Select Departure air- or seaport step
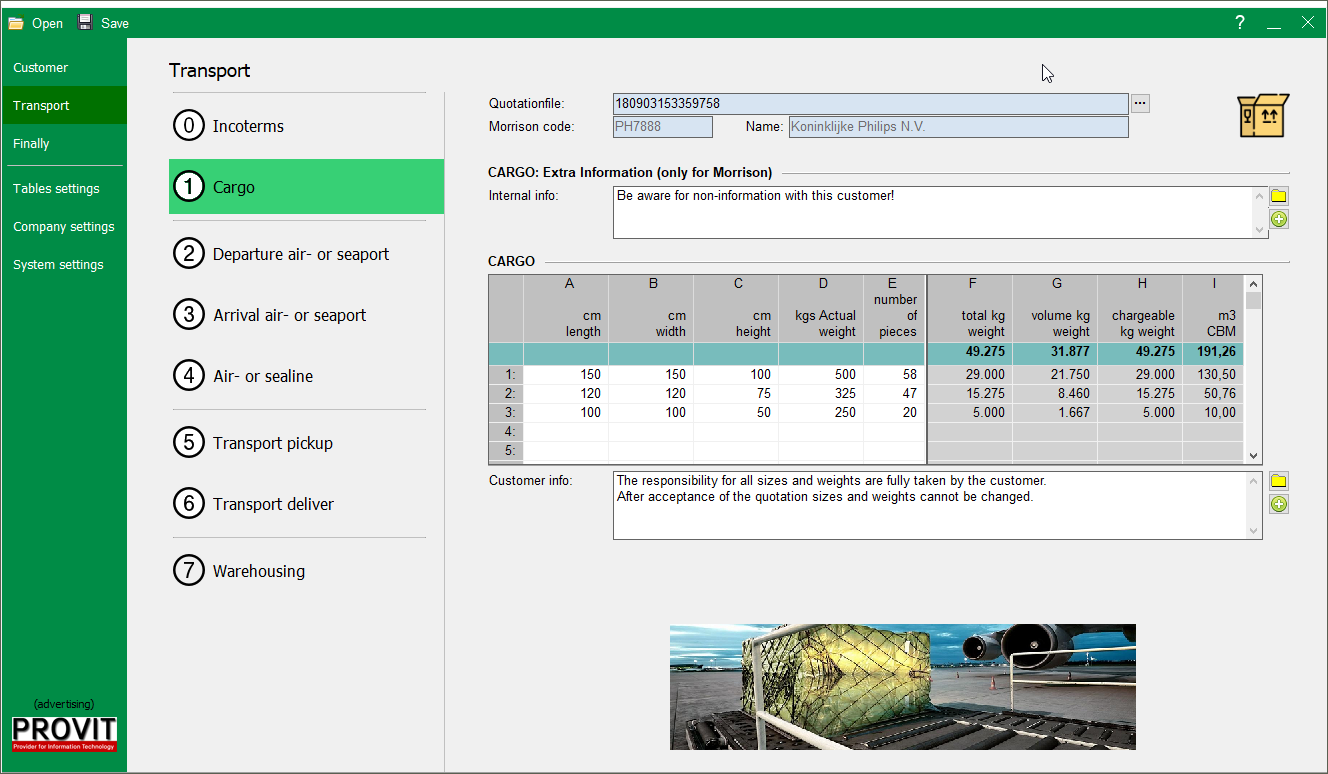 tap(300, 254)
